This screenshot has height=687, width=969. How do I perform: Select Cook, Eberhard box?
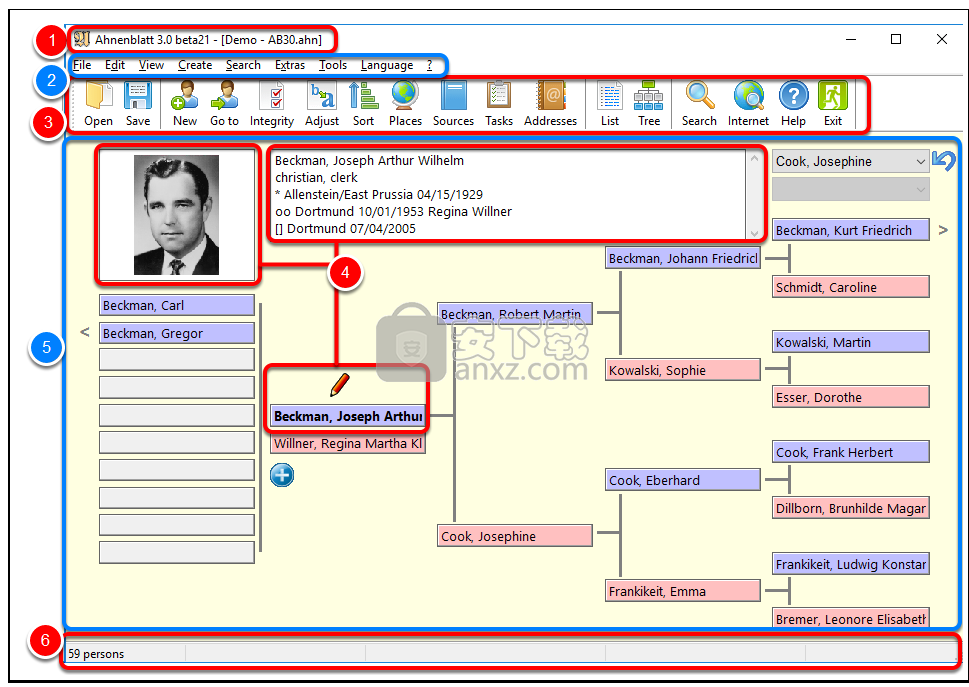pyautogui.click(x=683, y=480)
